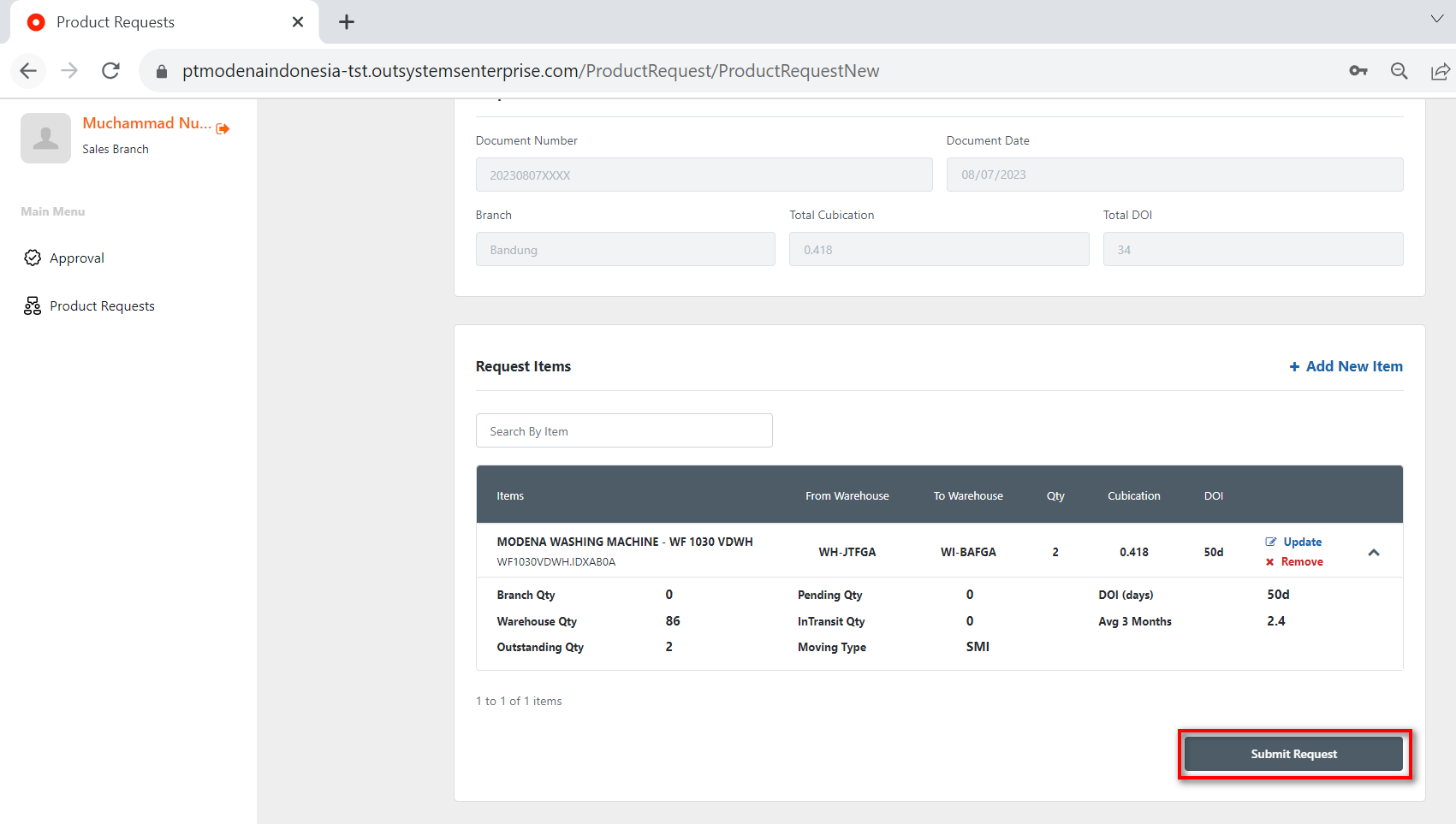Click the Submit Request button
This screenshot has height=824, width=1456.
click(x=1293, y=754)
